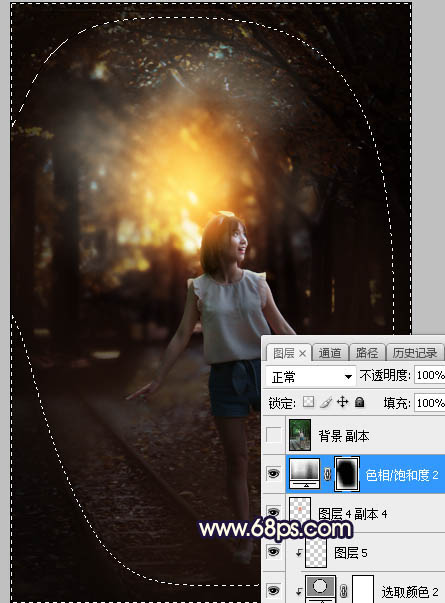The width and height of the screenshot is (445, 603).
Task: Select the 图层 5 layer thumbnail
Action: 316,551
